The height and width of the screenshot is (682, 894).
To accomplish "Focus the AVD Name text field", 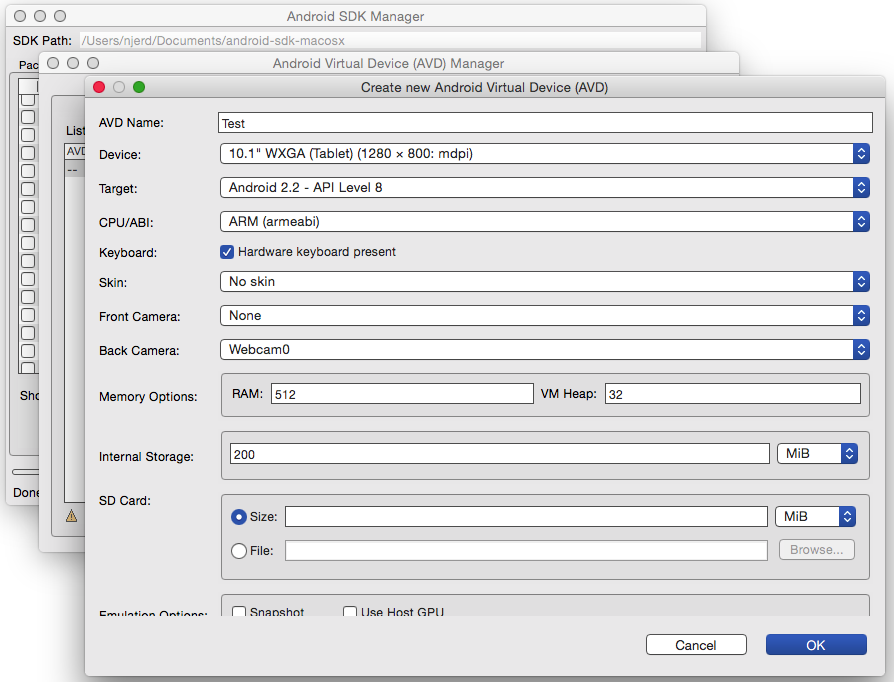I will point(545,123).
